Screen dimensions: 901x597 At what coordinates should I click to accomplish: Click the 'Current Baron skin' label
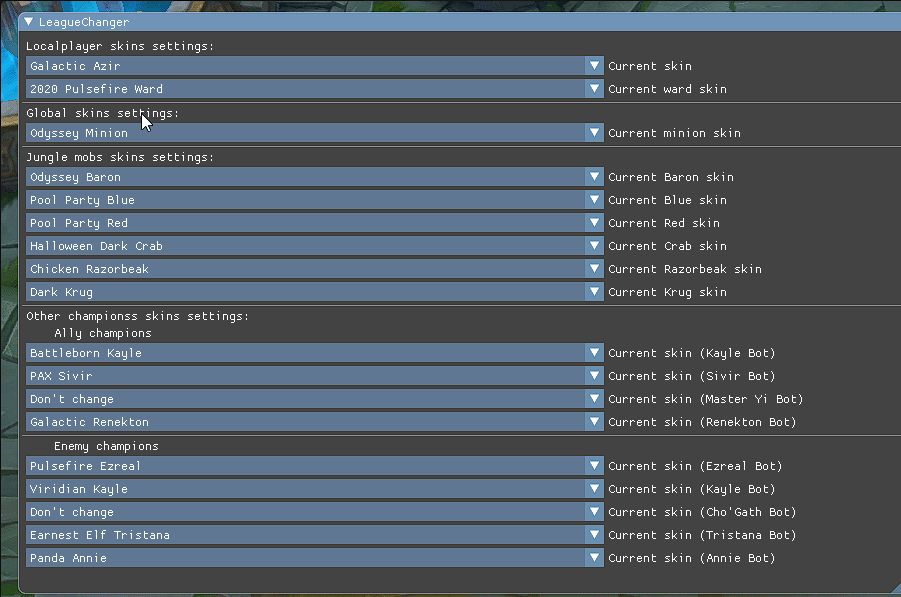[x=671, y=177]
